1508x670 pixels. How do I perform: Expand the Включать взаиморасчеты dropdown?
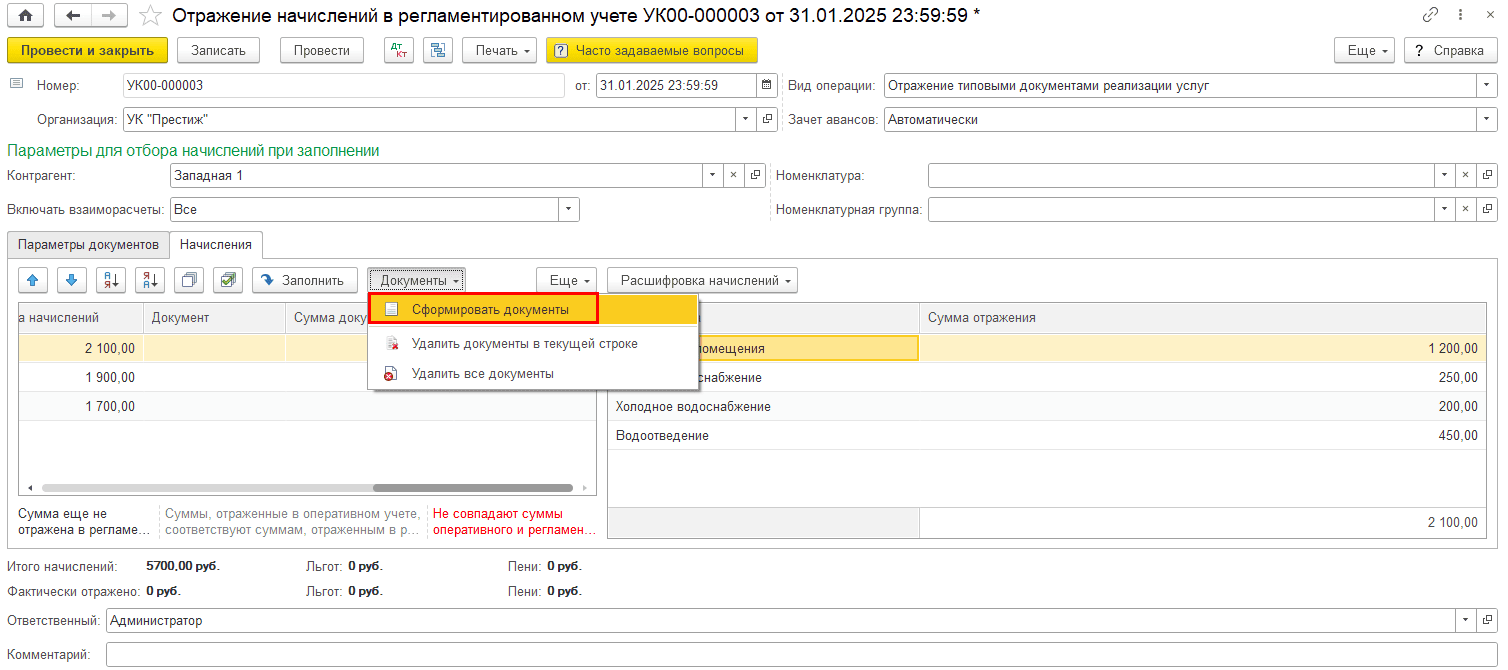(569, 210)
